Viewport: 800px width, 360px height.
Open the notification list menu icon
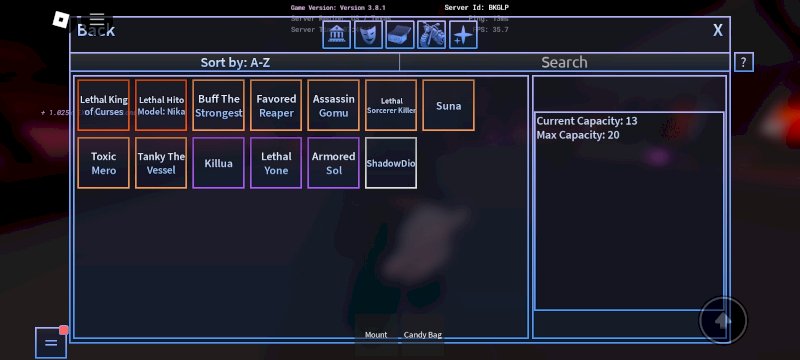point(51,342)
